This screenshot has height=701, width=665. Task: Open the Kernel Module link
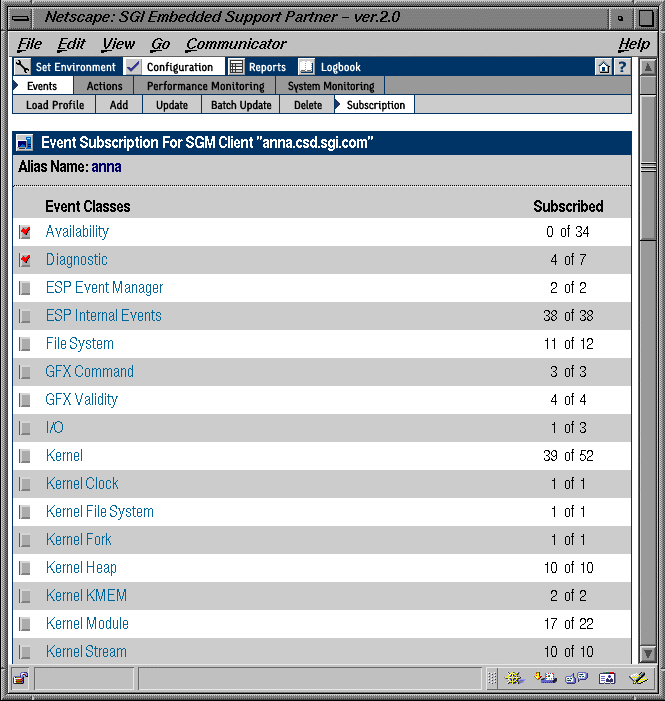(87, 623)
